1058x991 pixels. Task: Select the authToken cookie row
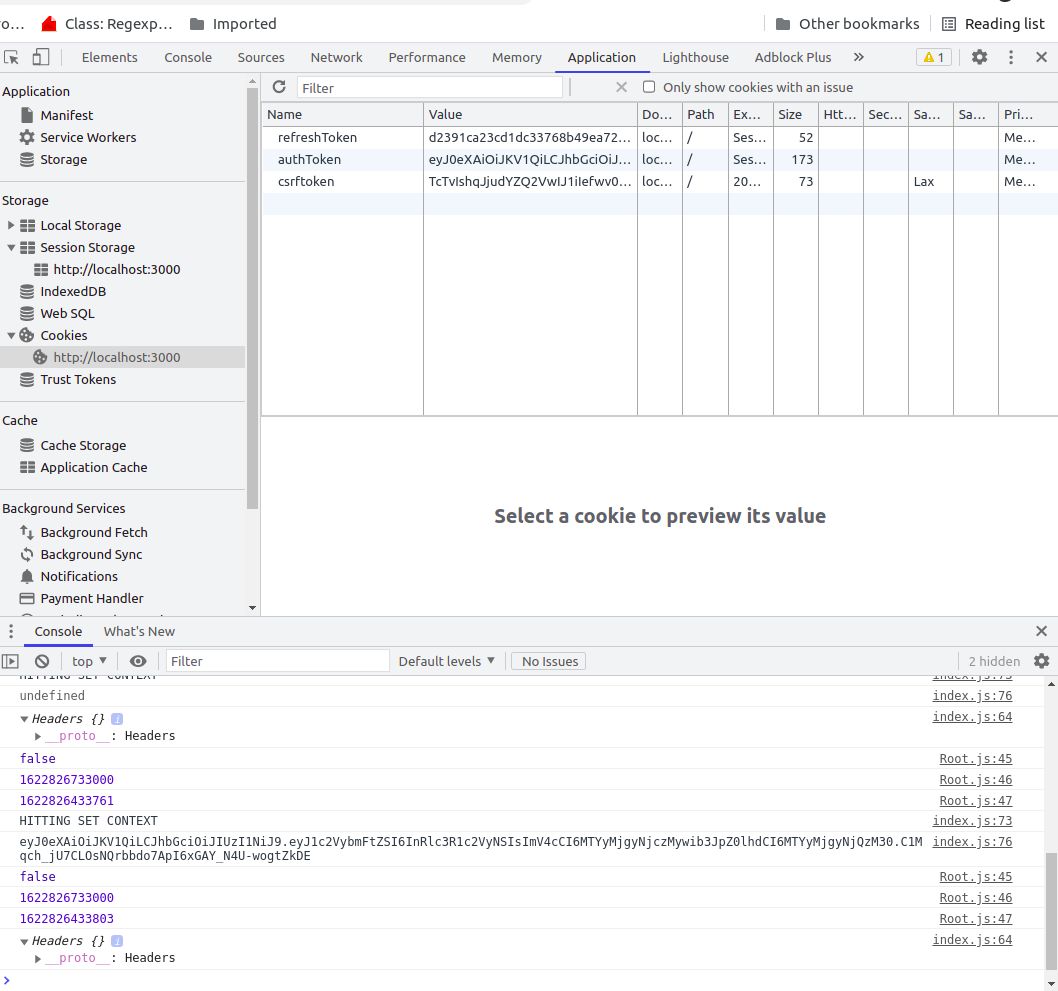click(659, 160)
